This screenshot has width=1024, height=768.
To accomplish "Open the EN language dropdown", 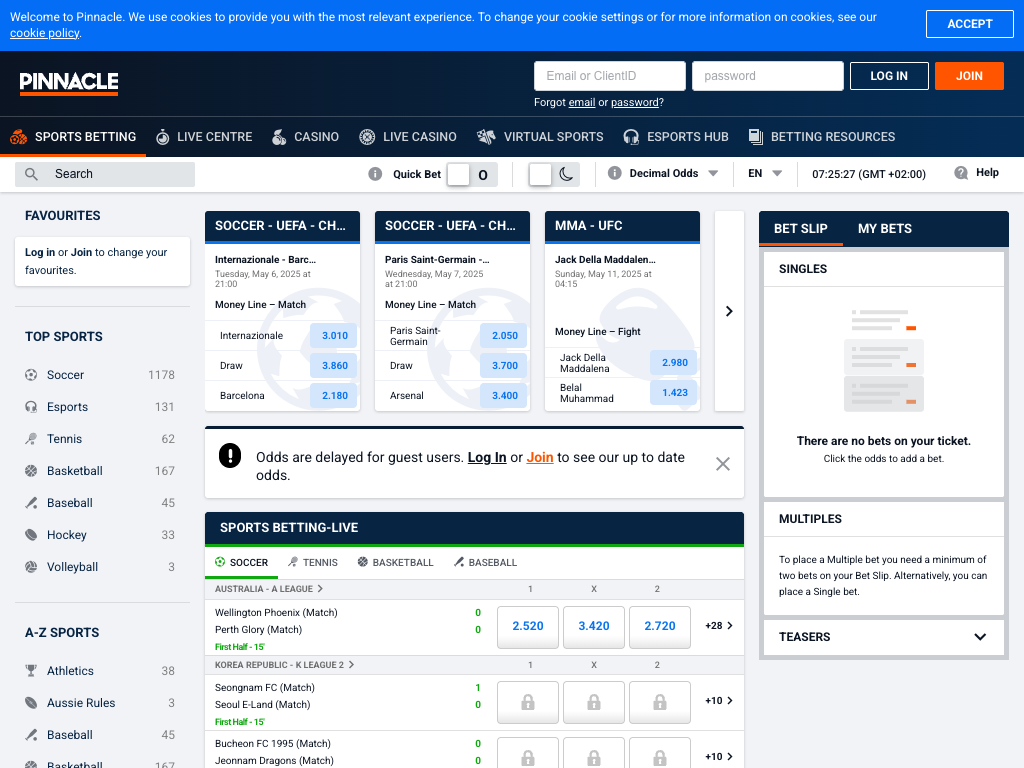I will point(765,174).
